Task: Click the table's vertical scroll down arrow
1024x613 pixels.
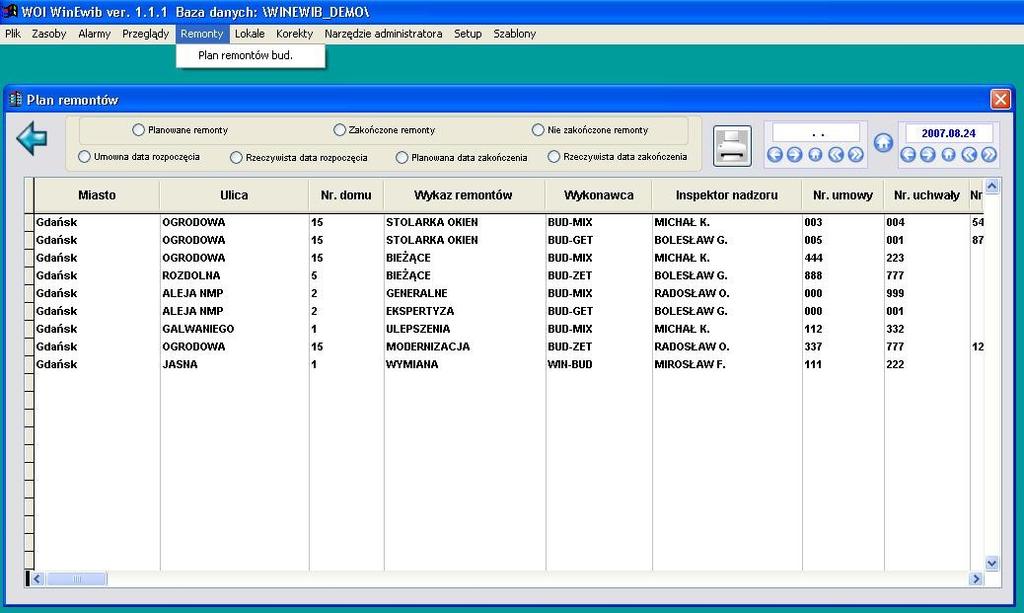Action: pos(991,563)
